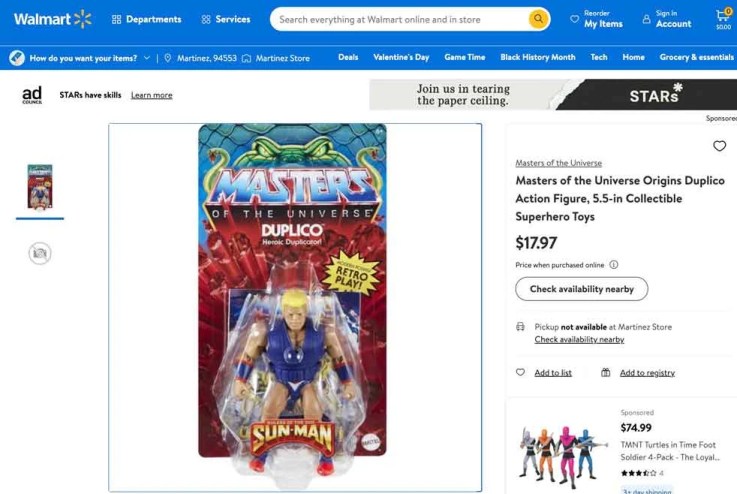Select the Duplico product thumbnail image
Image resolution: width=737 pixels, height=494 pixels.
pos(40,187)
